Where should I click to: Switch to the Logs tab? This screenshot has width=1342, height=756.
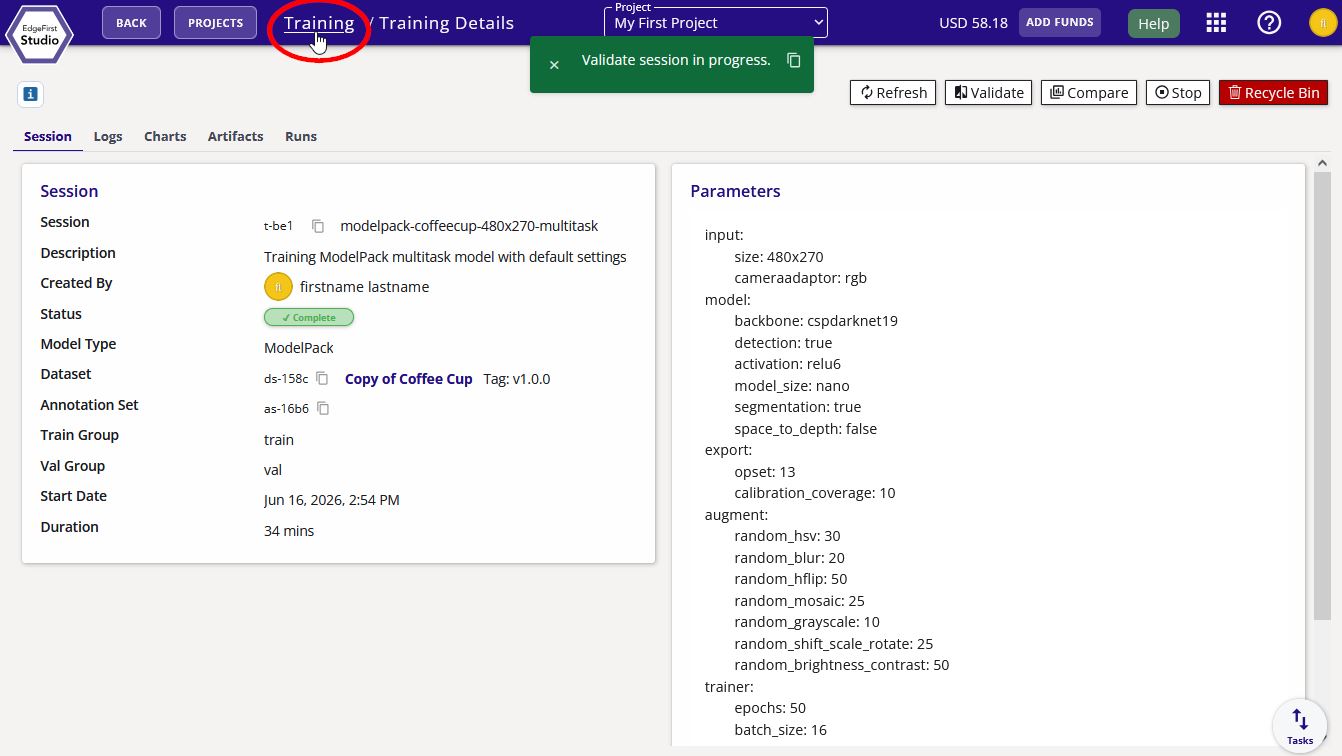pos(108,136)
